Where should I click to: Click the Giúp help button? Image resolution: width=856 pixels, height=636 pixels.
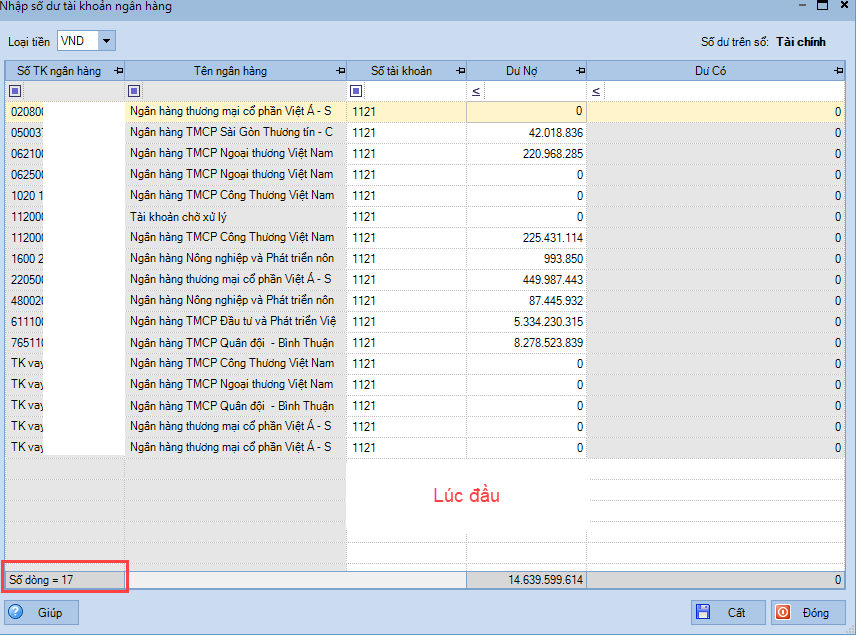point(42,612)
